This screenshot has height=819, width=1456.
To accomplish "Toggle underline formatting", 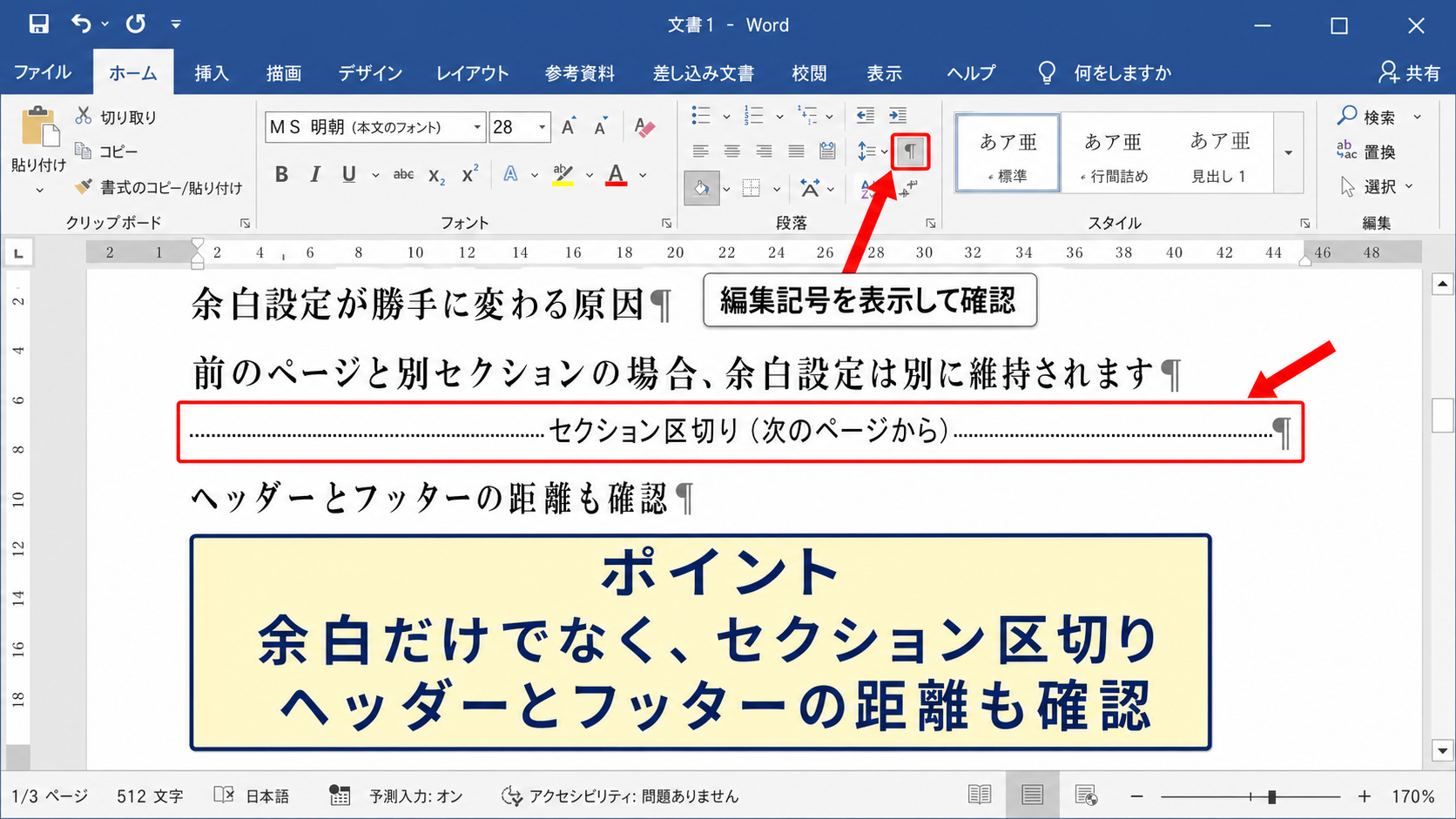I will click(x=348, y=174).
